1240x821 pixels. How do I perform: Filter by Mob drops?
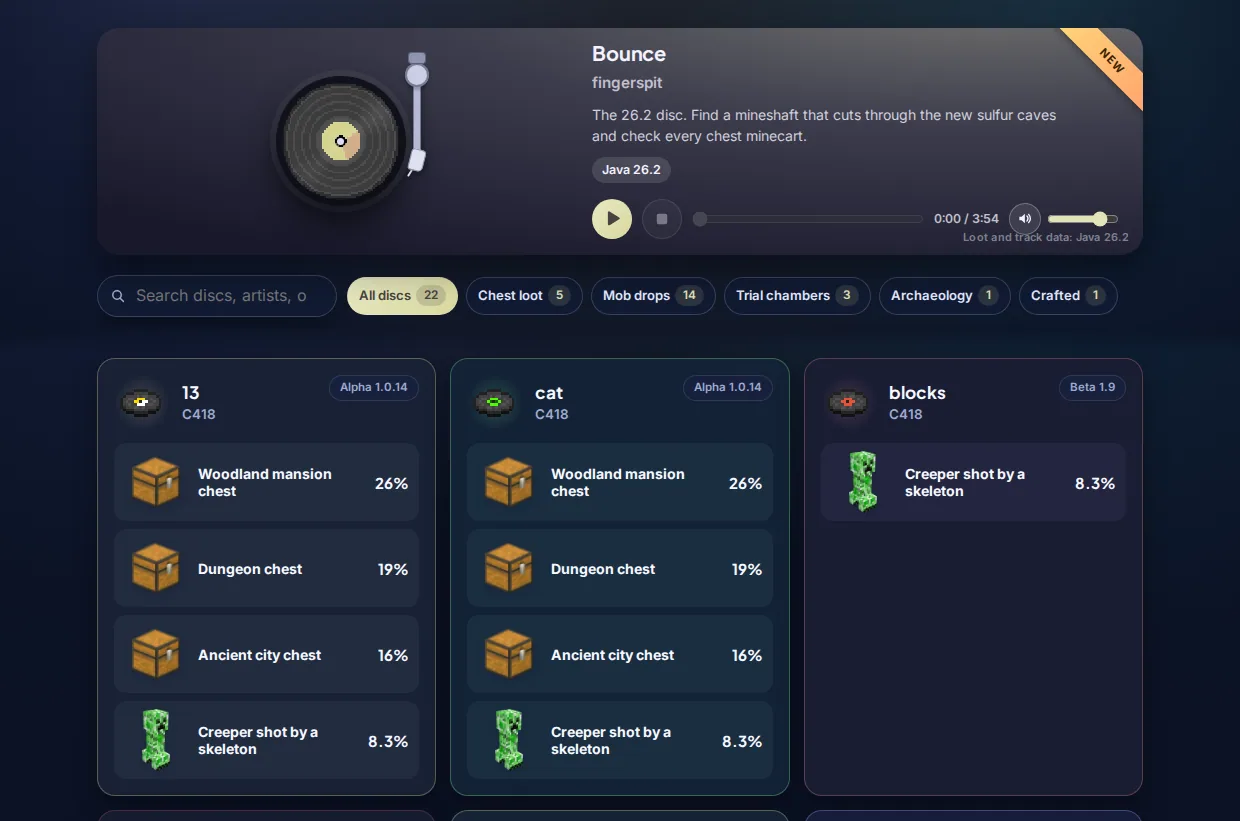click(x=653, y=296)
